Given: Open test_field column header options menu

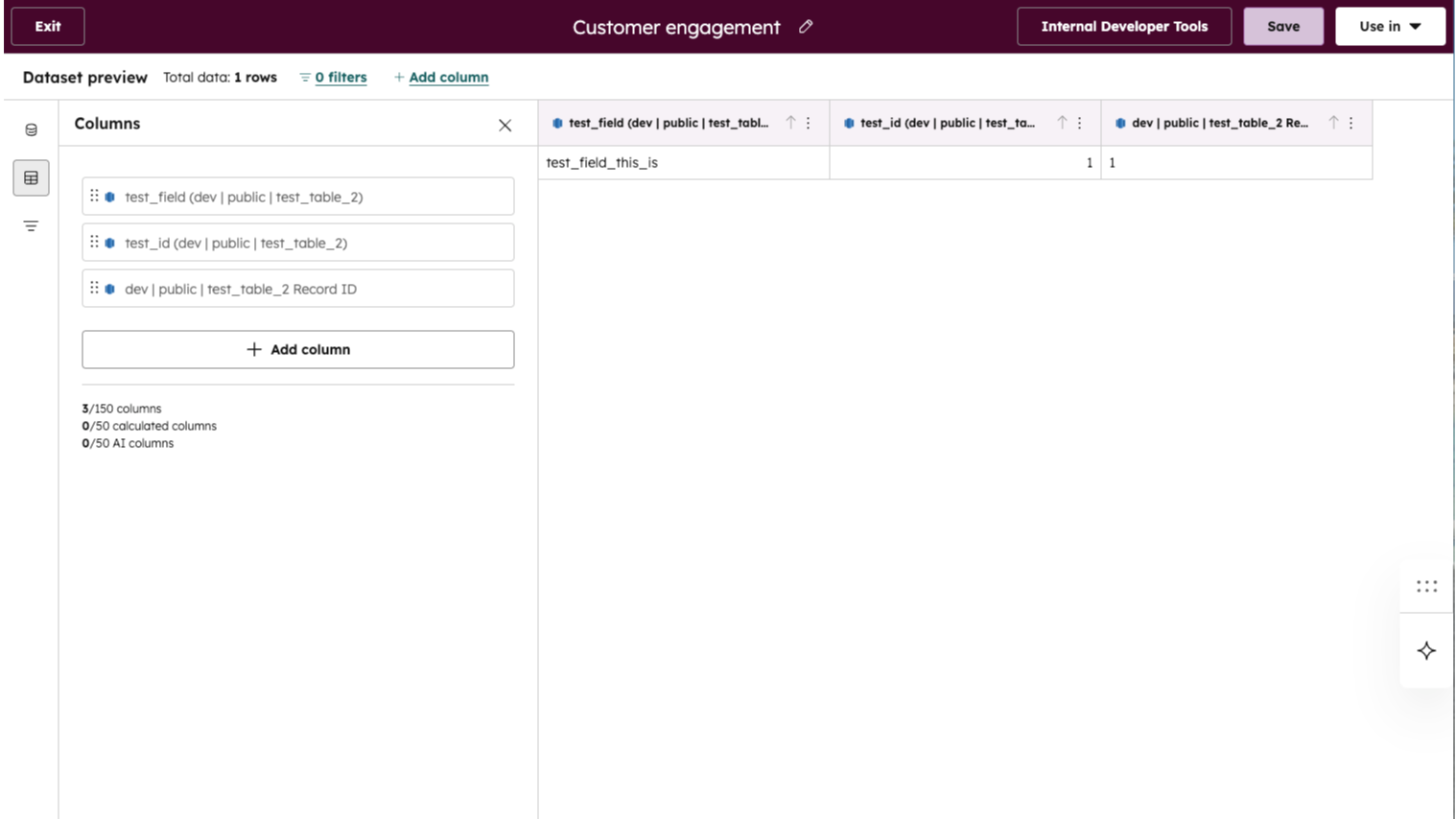Looking at the screenshot, I should (809, 123).
